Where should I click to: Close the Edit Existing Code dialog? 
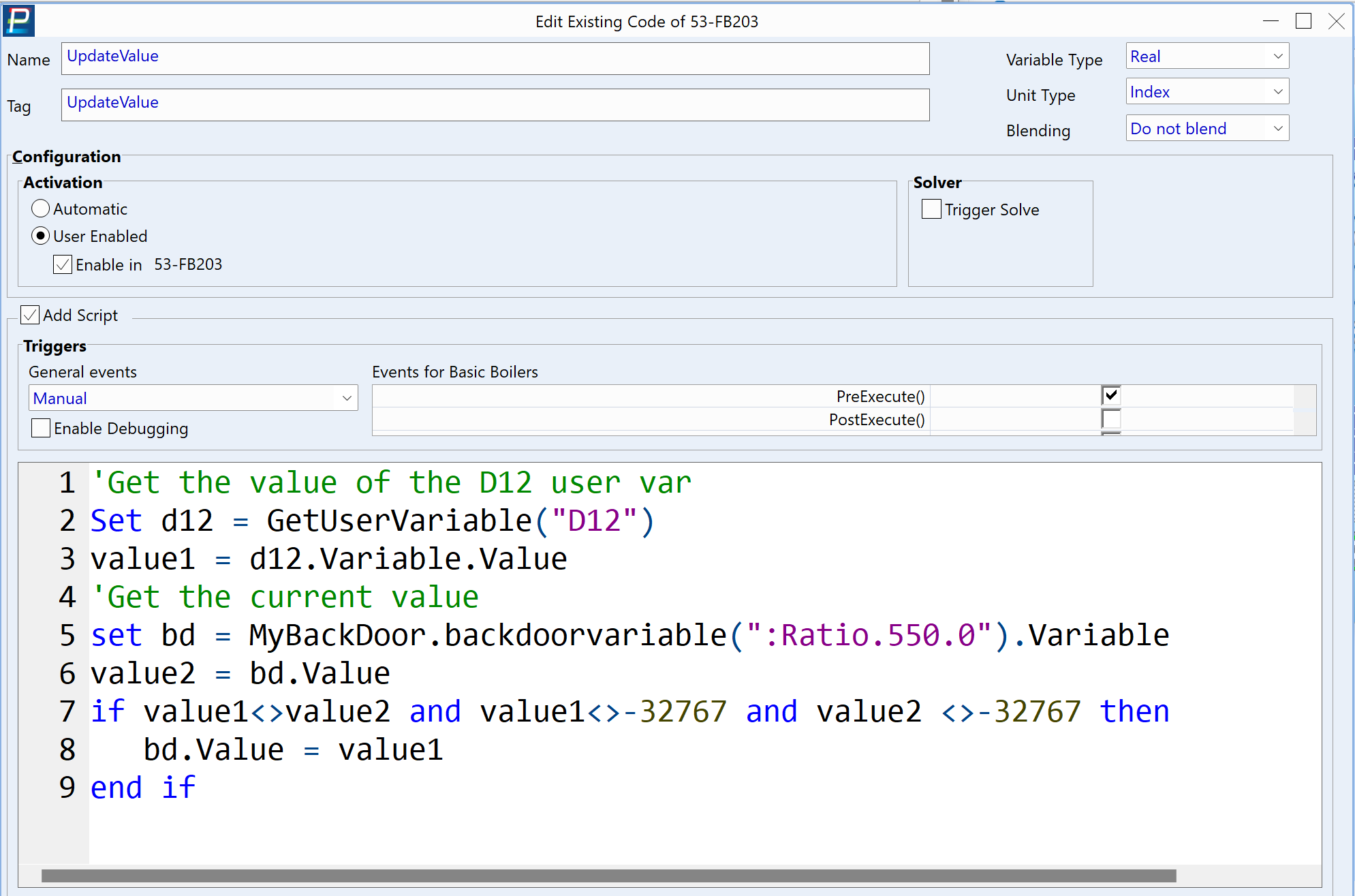pos(1336,21)
